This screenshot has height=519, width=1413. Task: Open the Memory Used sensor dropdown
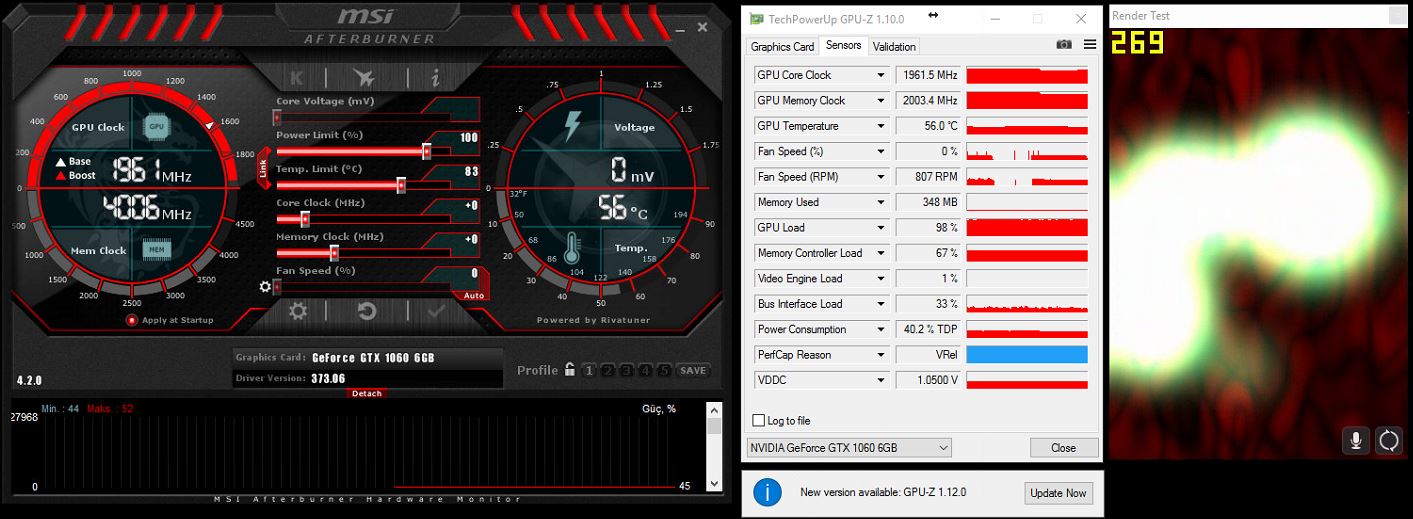coord(881,202)
